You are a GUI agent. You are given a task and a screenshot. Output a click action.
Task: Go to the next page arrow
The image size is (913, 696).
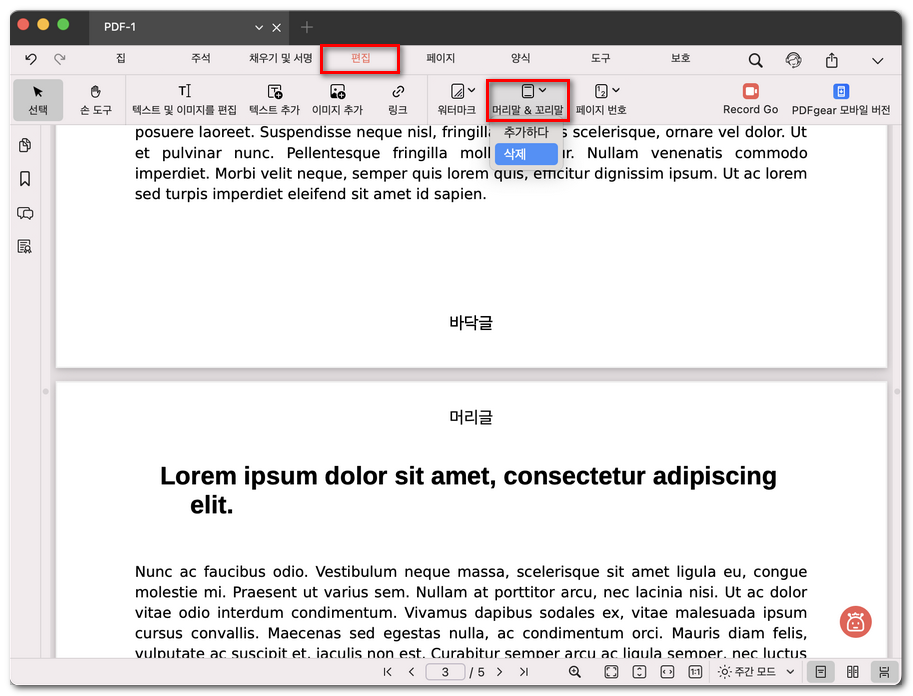499,672
